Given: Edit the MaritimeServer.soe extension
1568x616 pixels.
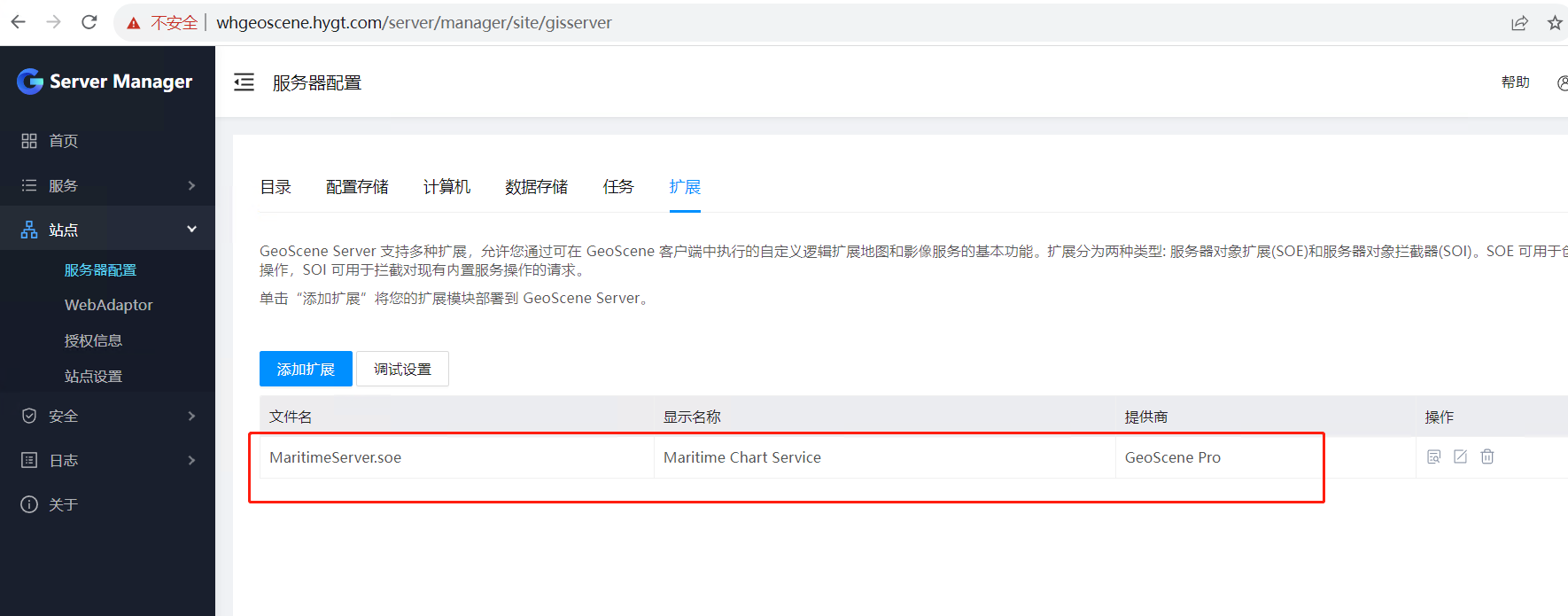Looking at the screenshot, I should (x=1461, y=456).
